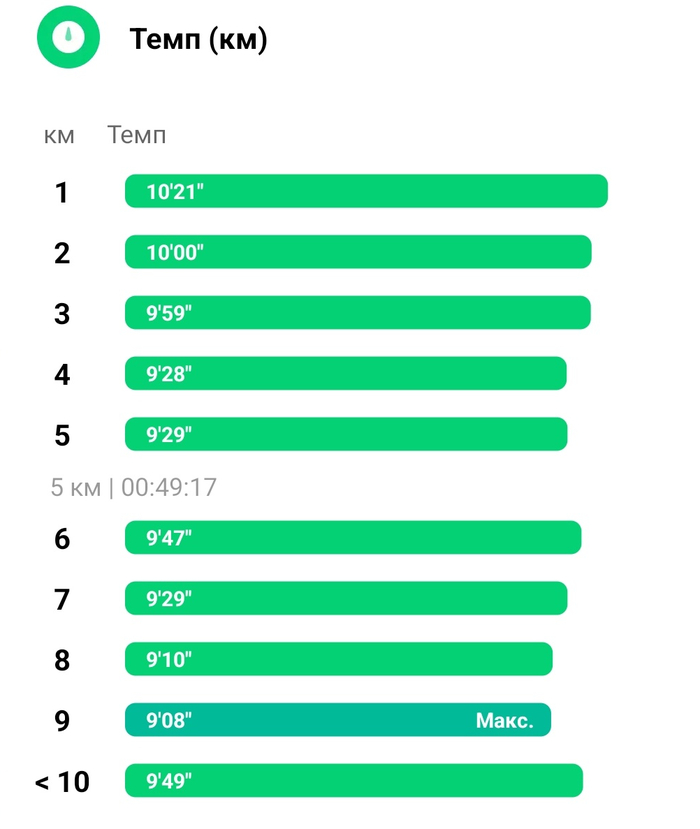Click the green pace stopwatch icon
The height and width of the screenshot is (829, 700).
(x=69, y=38)
